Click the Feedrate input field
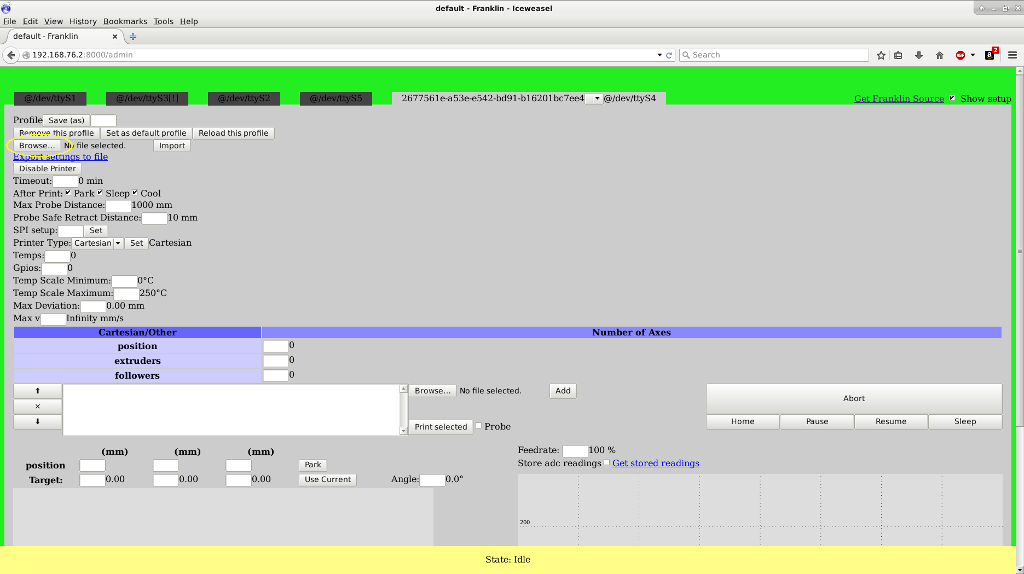This screenshot has height=574, width=1024. pos(575,451)
